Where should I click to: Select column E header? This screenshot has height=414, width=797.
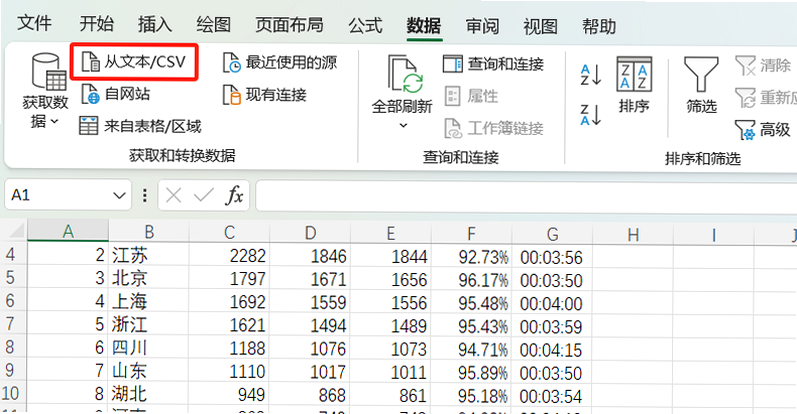pyautogui.click(x=390, y=233)
